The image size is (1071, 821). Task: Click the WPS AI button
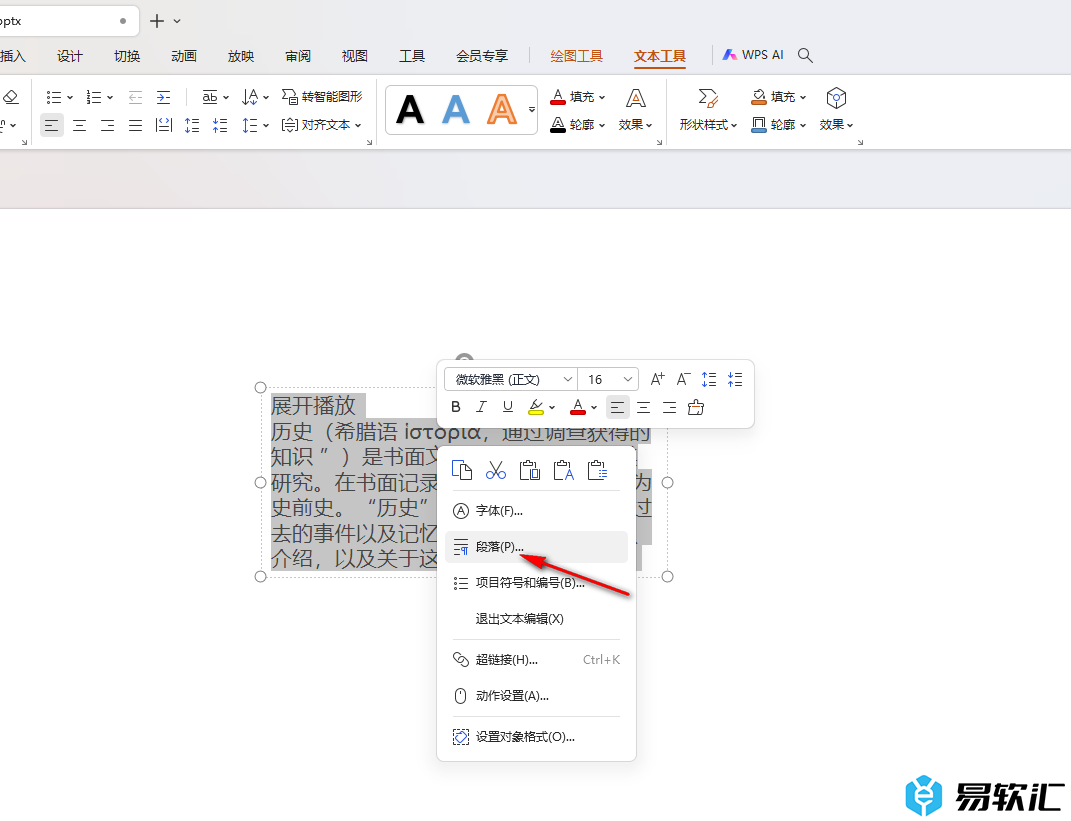753,55
